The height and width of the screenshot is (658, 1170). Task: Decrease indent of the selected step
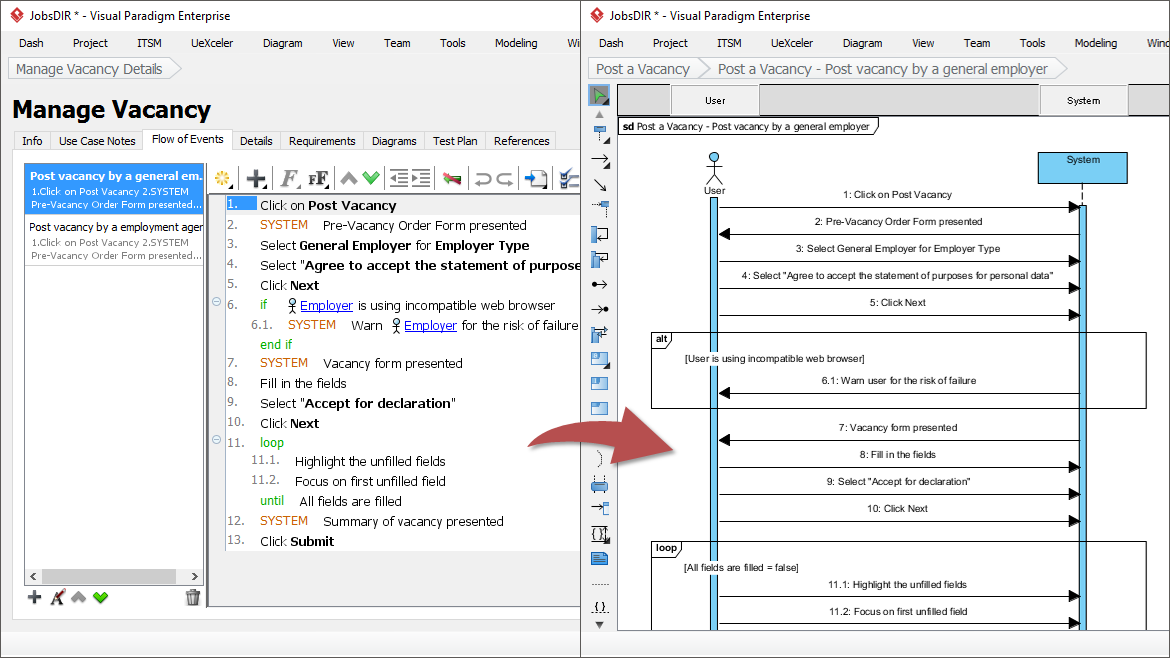pos(399,178)
